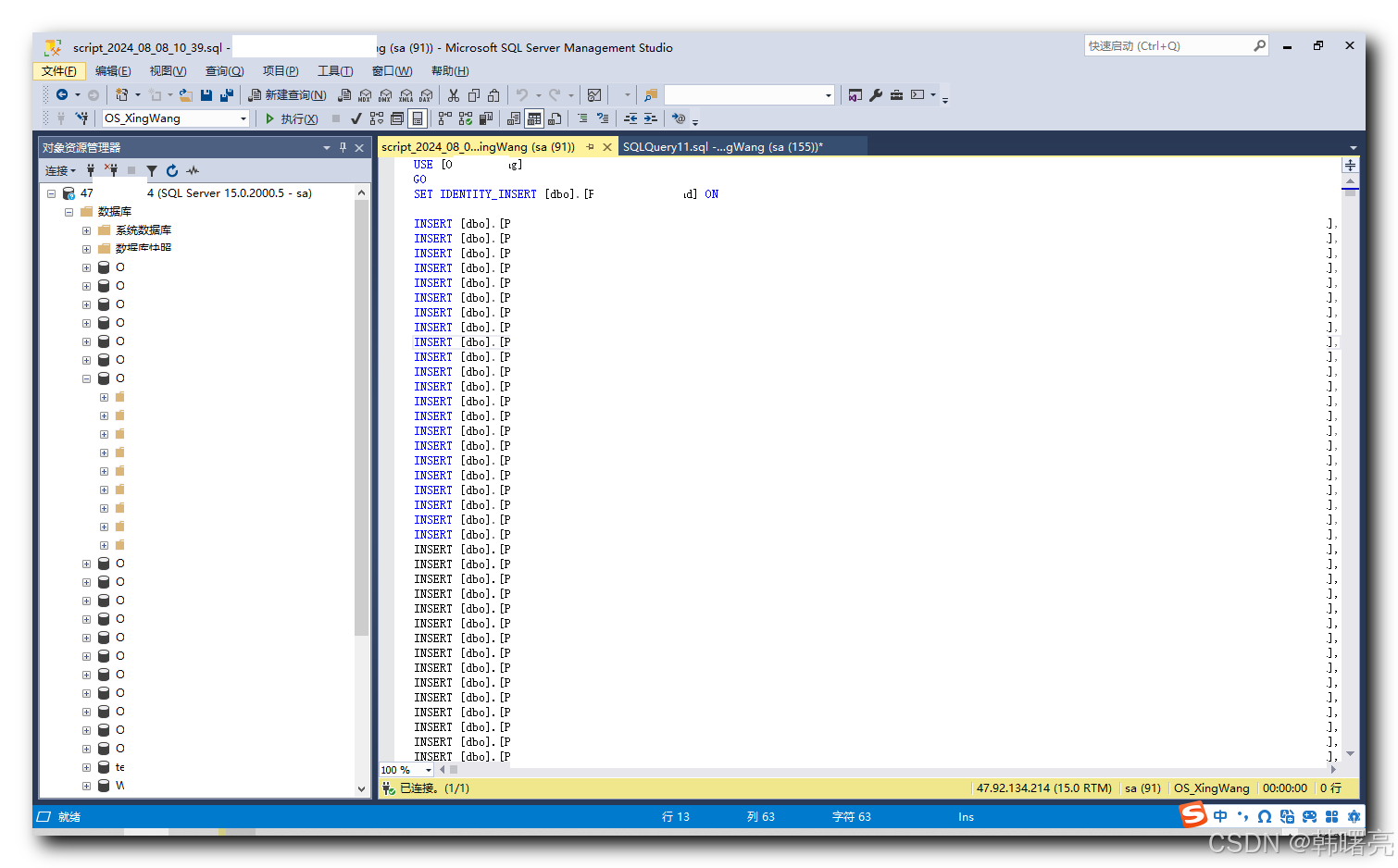Open the 连接 dropdown in Object Explorer
Viewport: 1398px width, 868px height.
click(x=60, y=170)
